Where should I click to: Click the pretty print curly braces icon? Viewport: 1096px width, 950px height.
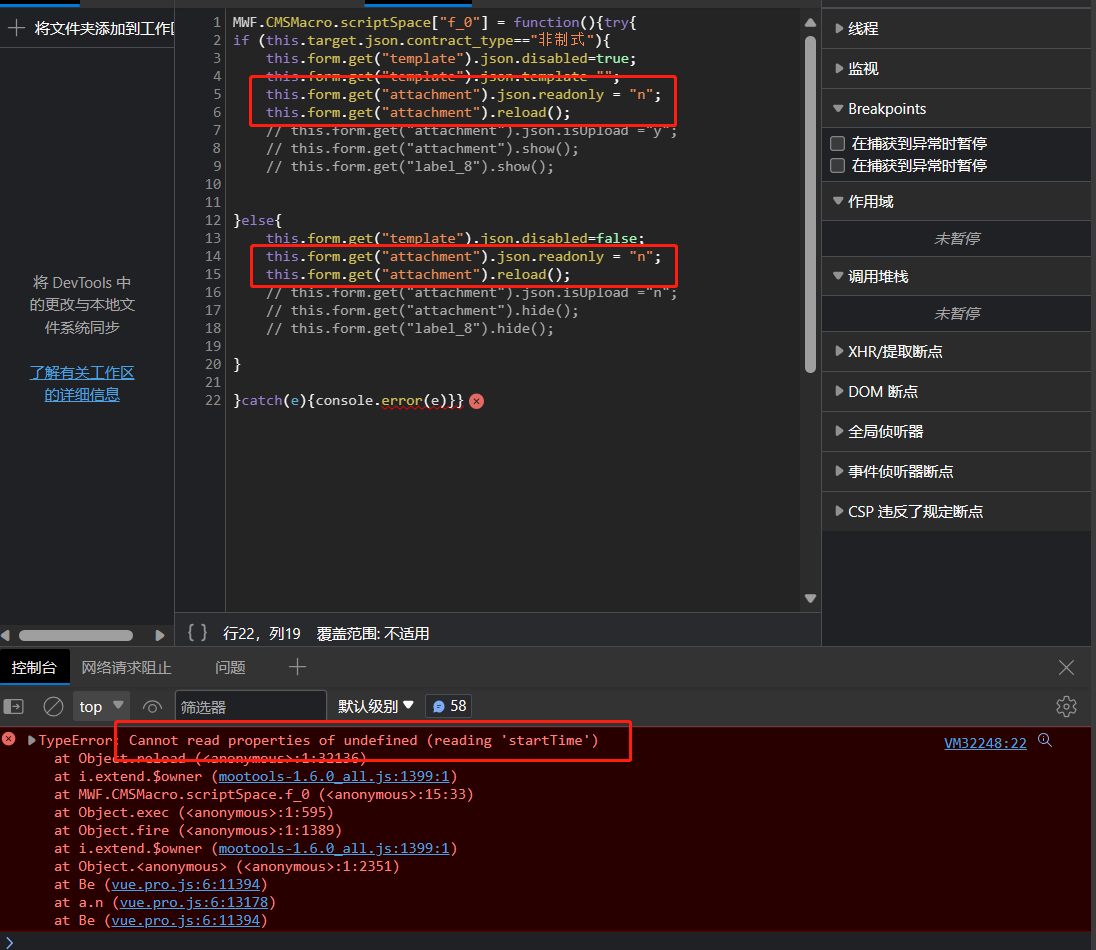[197, 633]
